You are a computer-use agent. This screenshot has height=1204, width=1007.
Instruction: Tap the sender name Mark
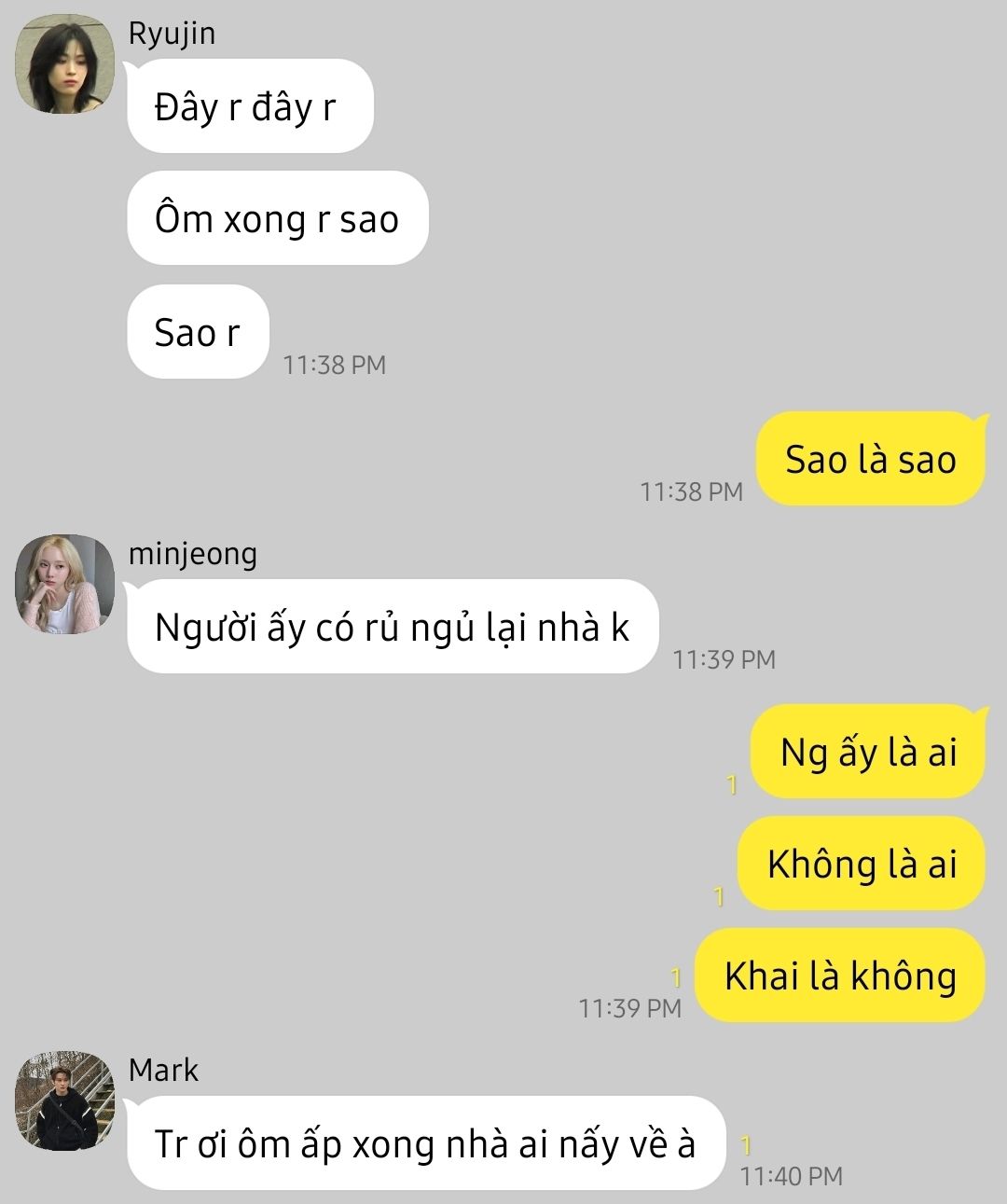[x=163, y=1070]
